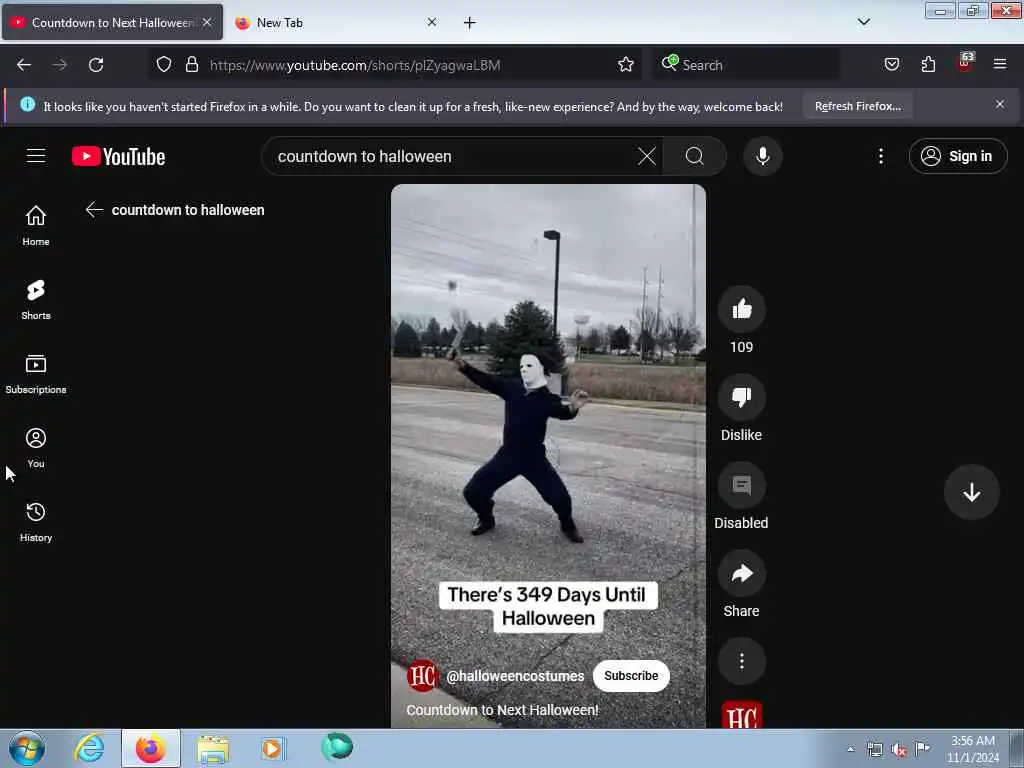Open the Action Center flag icon
This screenshot has height=768, width=1024.
click(922, 749)
